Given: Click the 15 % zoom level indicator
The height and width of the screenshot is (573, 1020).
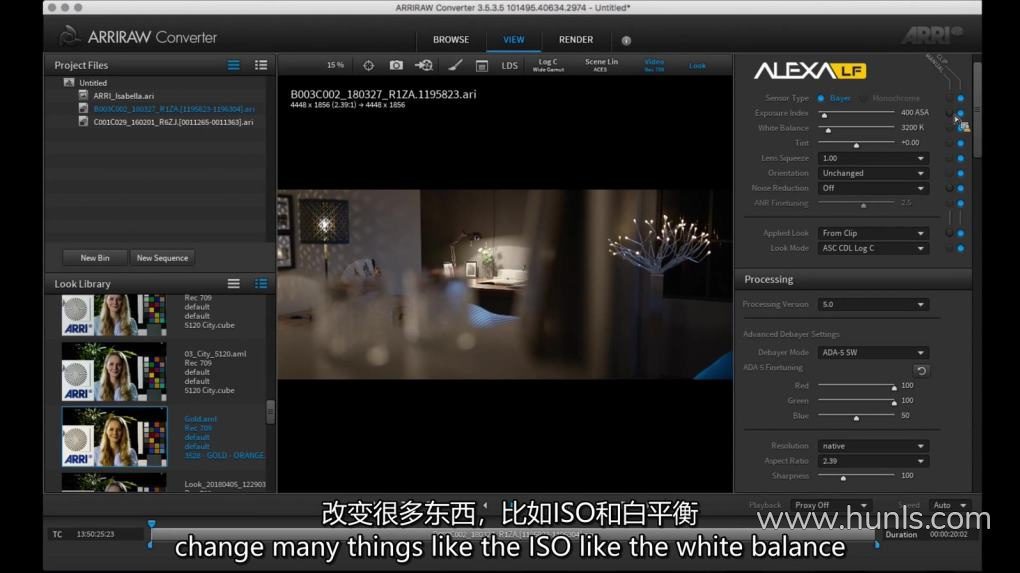Looking at the screenshot, I should click(x=335, y=65).
